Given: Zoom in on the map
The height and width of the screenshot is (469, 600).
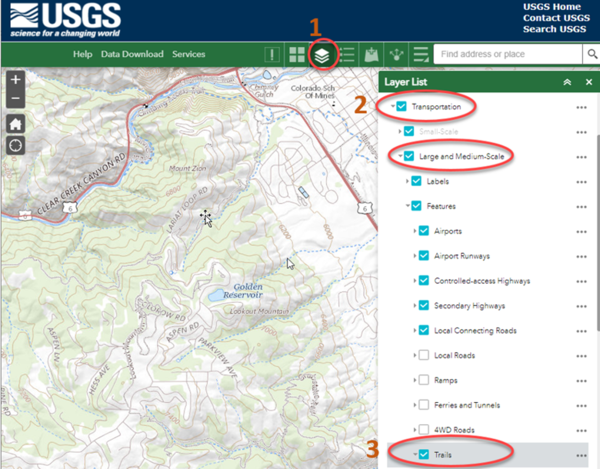Looking at the screenshot, I should click(x=15, y=79).
